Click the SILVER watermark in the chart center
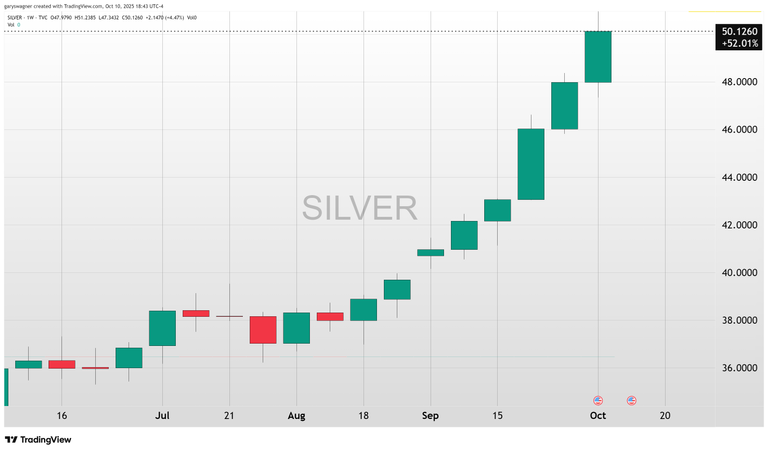Screen dimensions: 768x452 click(x=360, y=208)
